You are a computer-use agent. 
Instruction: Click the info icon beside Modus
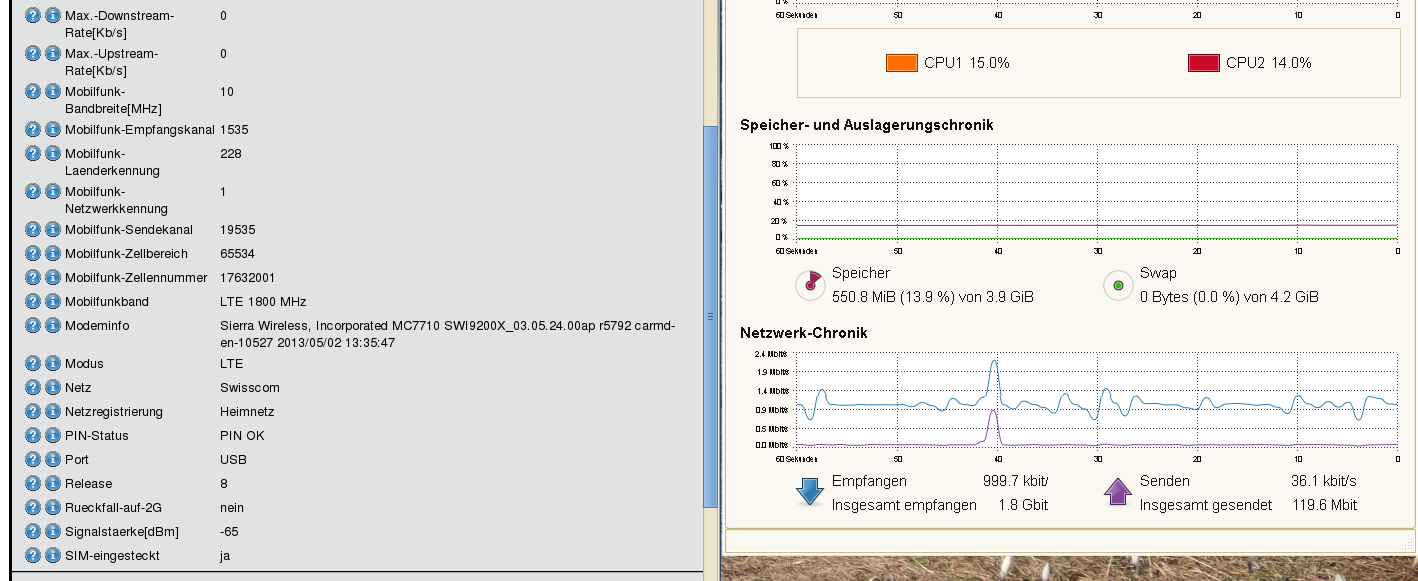(x=53, y=364)
